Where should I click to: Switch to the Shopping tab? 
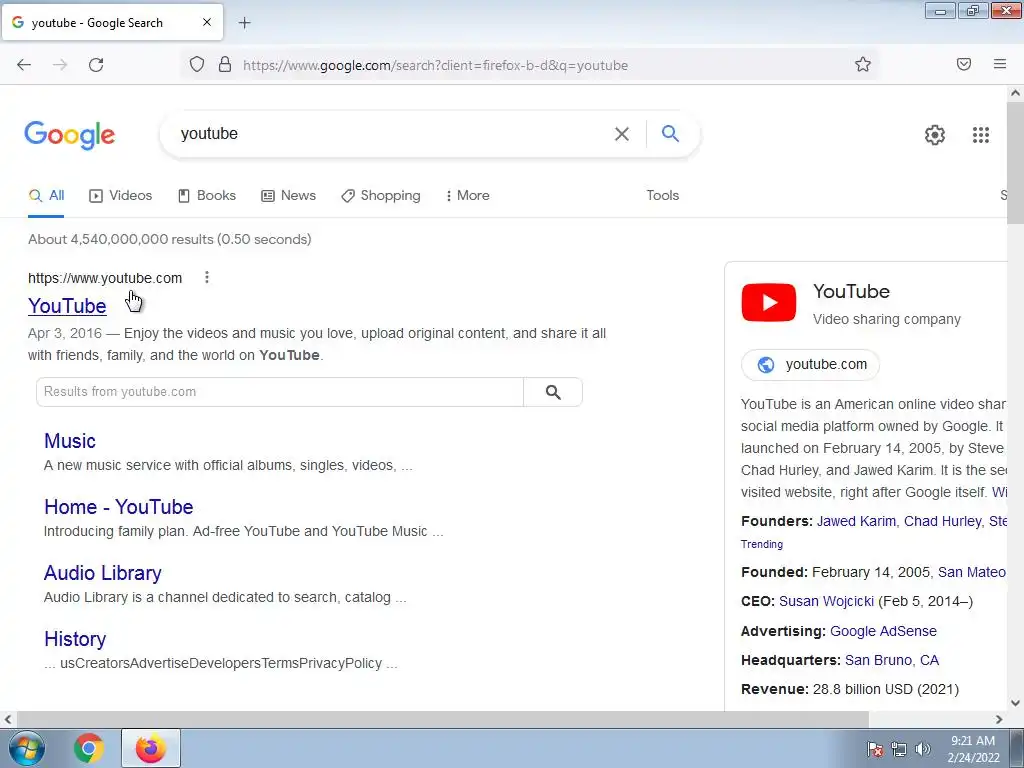(x=381, y=196)
